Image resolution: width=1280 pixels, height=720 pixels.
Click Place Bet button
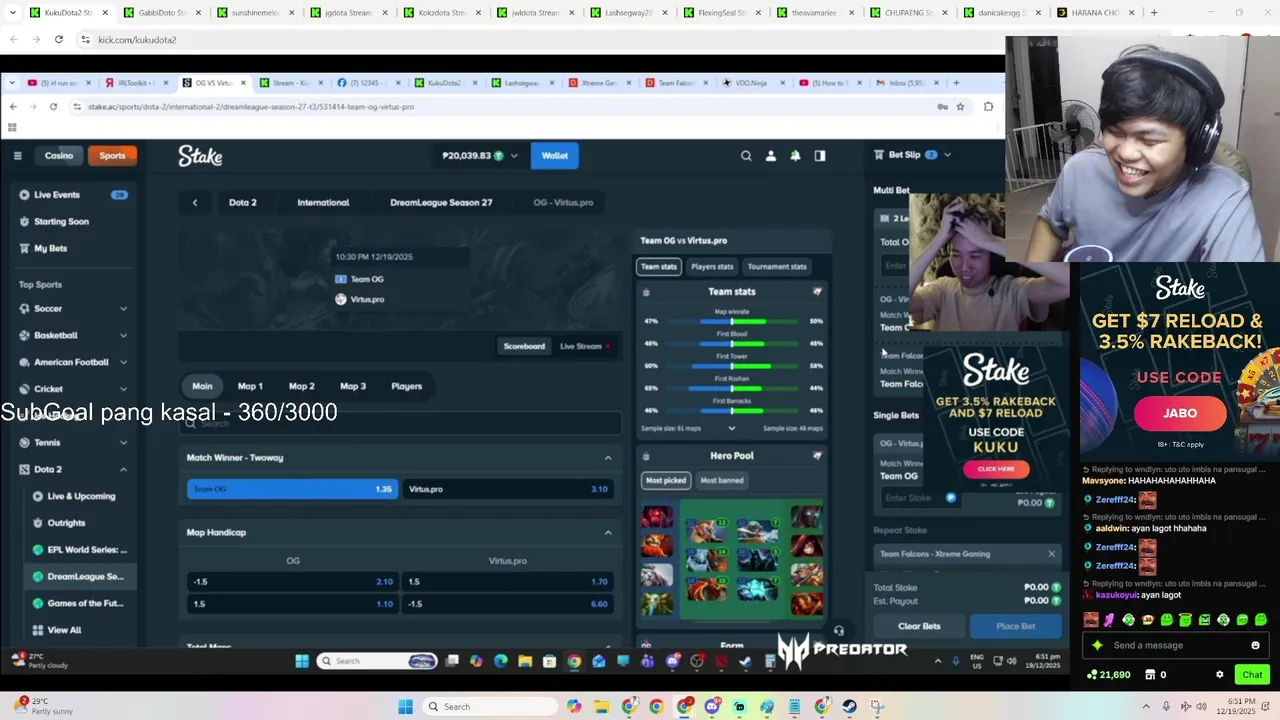click(x=1015, y=626)
